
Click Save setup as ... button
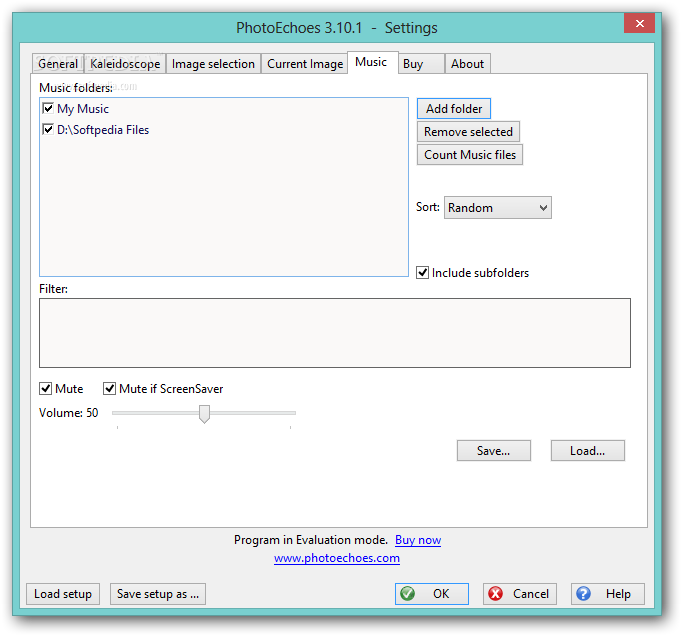click(158, 594)
